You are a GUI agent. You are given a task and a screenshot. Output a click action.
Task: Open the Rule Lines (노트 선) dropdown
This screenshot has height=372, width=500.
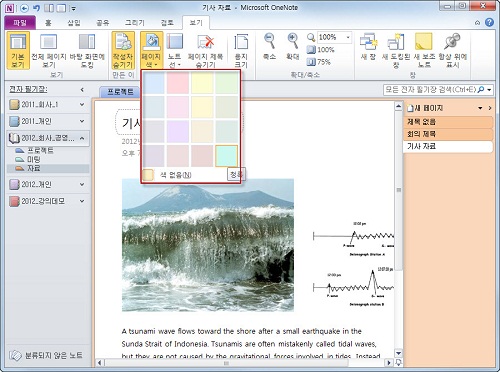click(x=174, y=50)
